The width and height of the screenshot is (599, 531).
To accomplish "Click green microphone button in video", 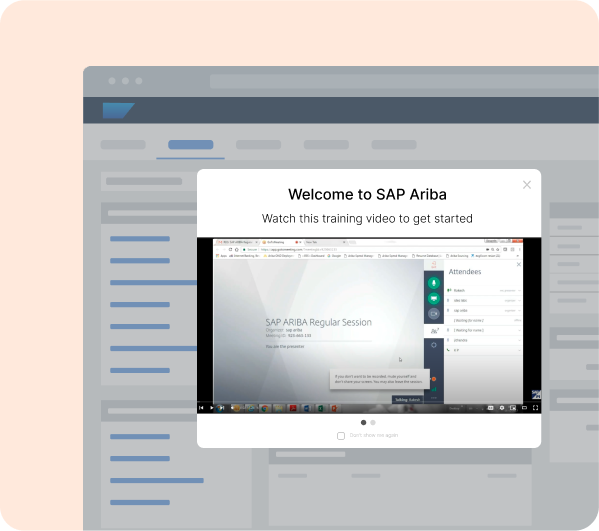I will pyautogui.click(x=434, y=283).
